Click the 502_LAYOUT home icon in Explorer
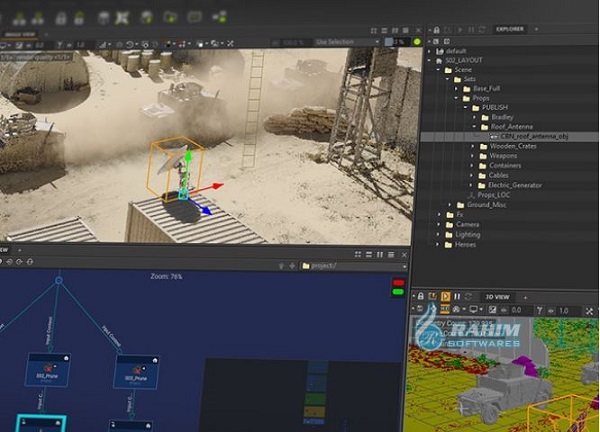This screenshot has width=600, height=432. pos(436,60)
